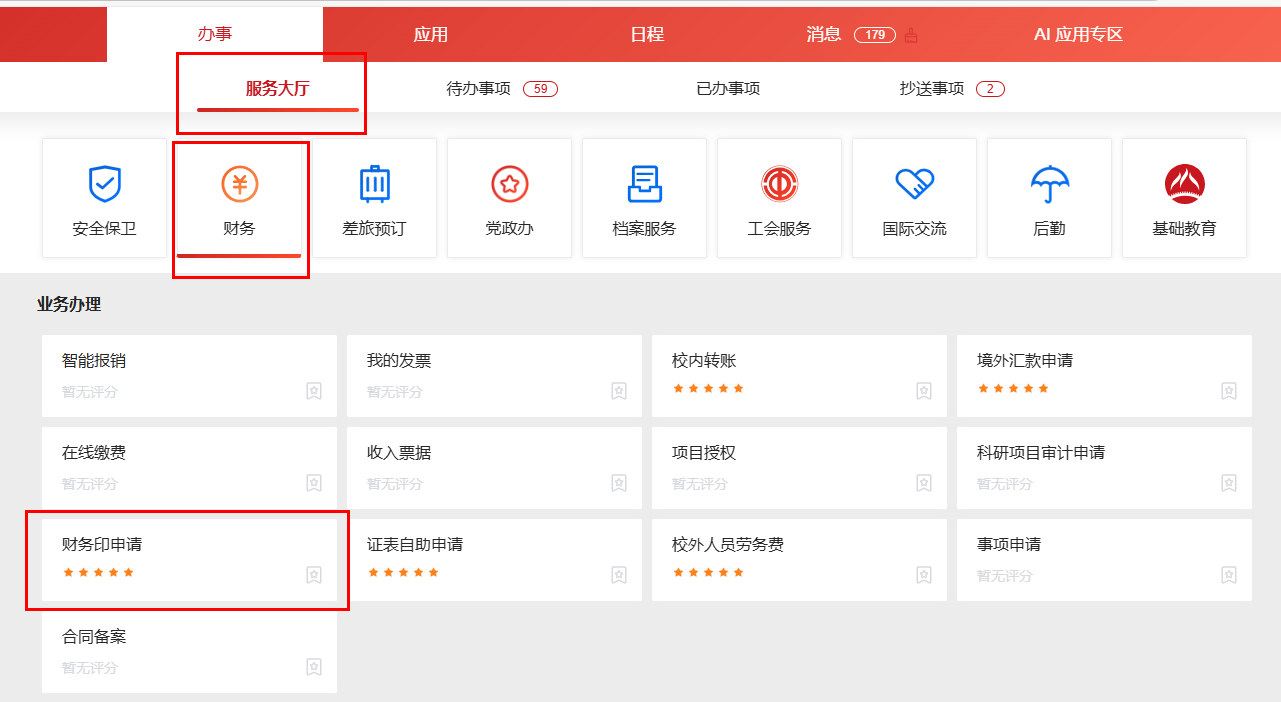Toggle favorite bookmark on 事项申请 card

pyautogui.click(x=1229, y=575)
